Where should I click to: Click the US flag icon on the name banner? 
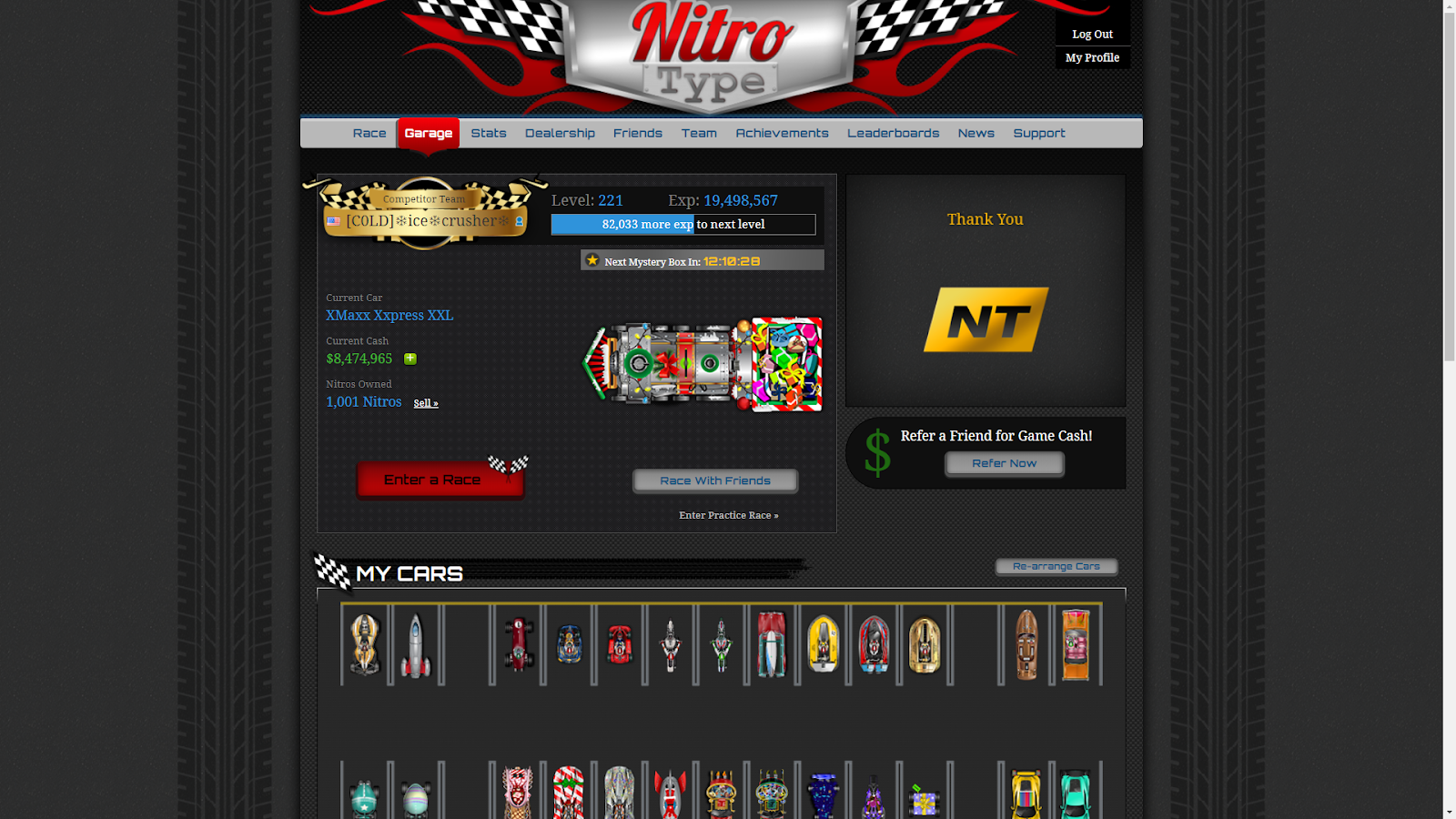coord(333,221)
